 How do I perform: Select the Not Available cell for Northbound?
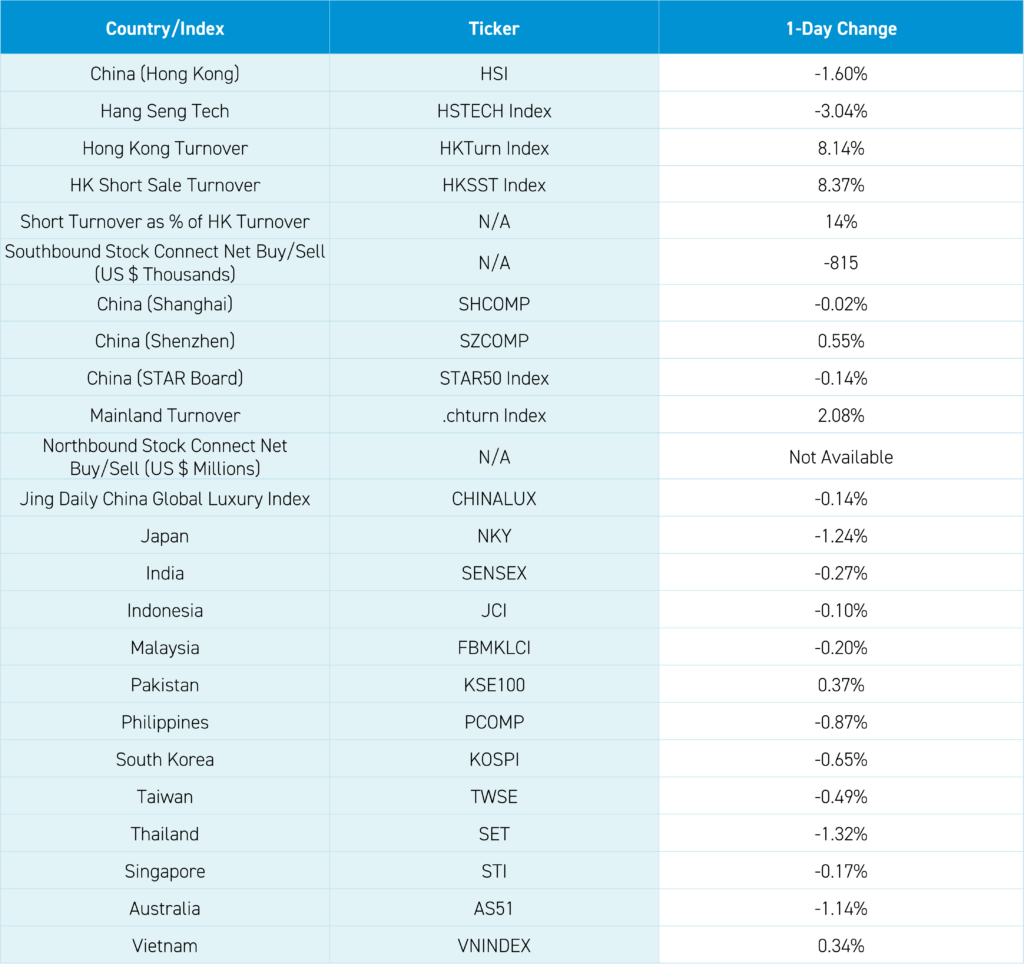click(841, 457)
